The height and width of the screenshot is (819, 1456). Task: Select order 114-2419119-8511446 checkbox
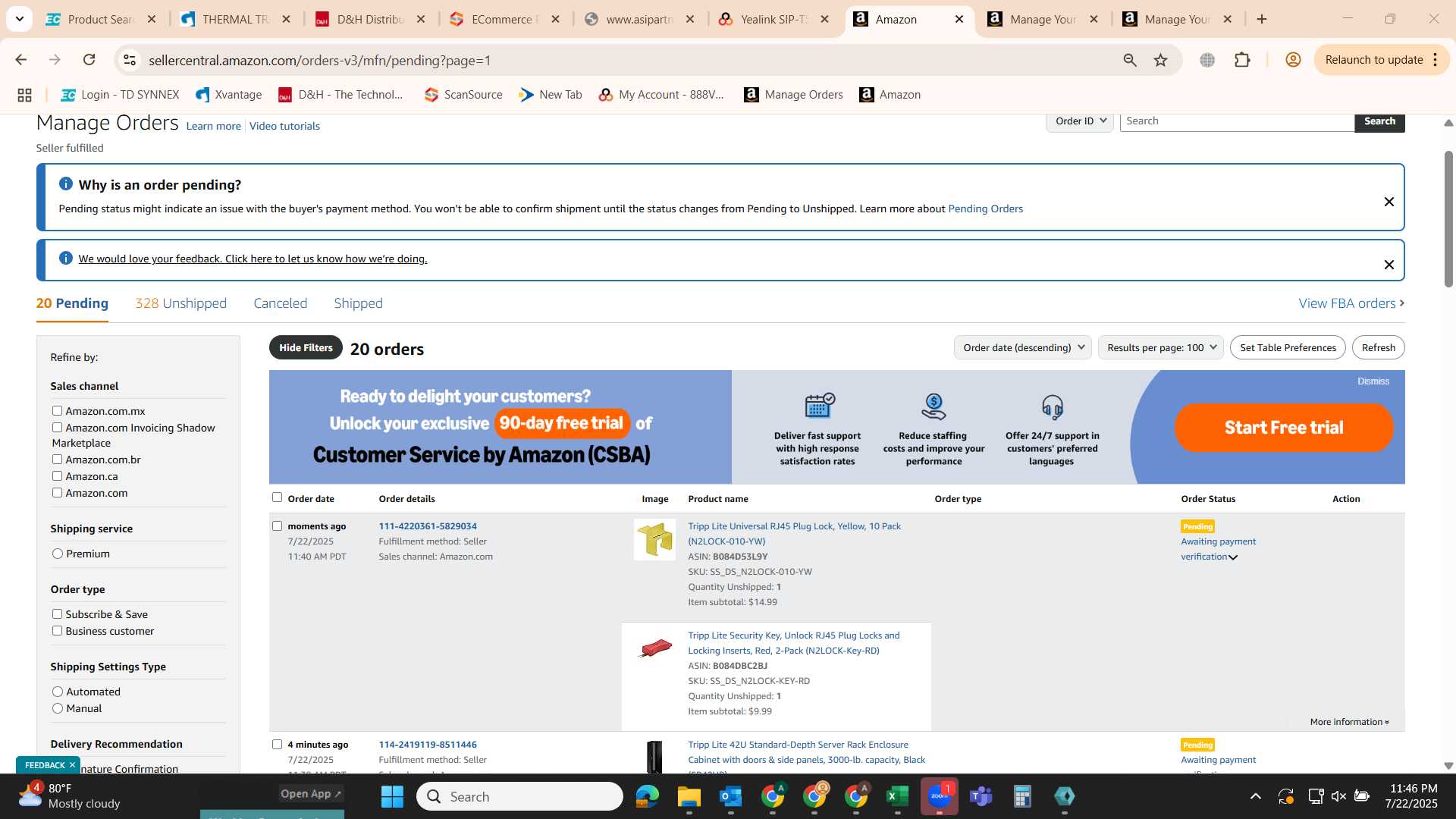click(277, 745)
